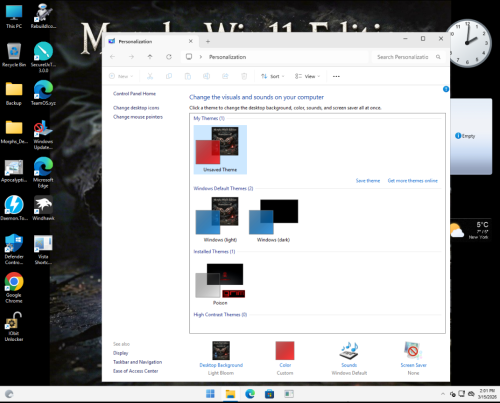This screenshot has height=403, width=500.
Task: Expand the Sort dropdown menu
Action: click(x=273, y=76)
